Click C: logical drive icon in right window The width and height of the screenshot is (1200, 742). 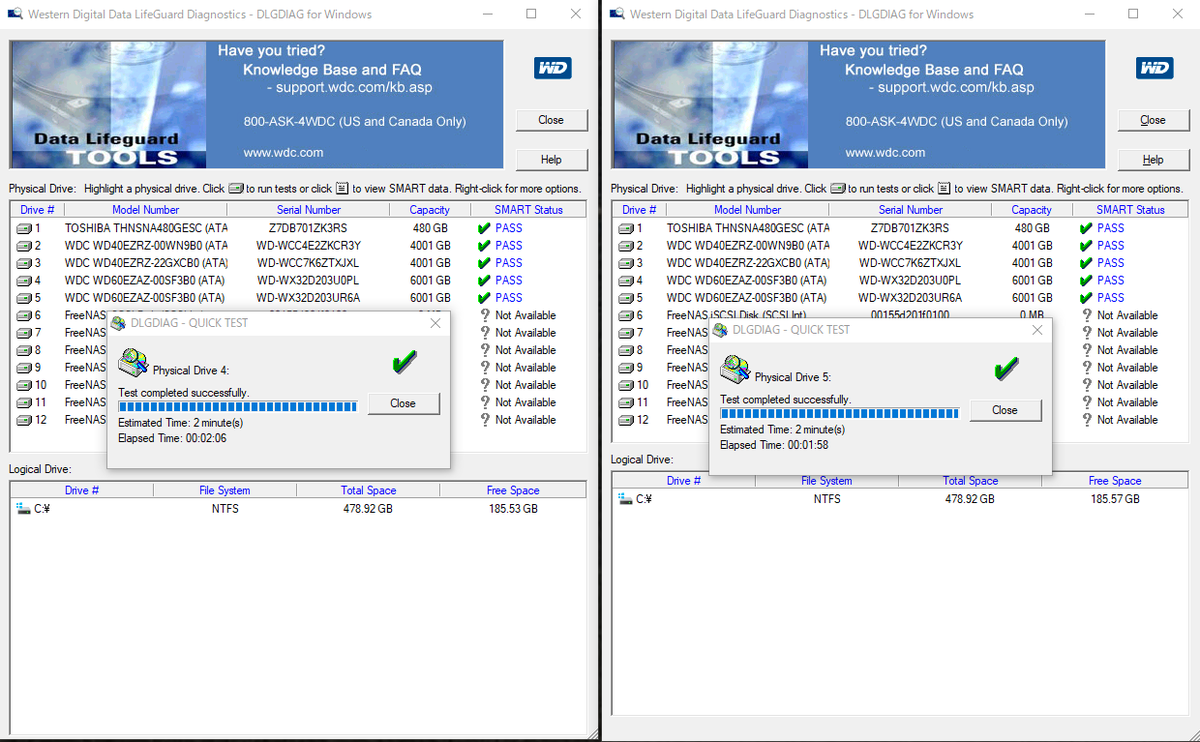(x=626, y=498)
